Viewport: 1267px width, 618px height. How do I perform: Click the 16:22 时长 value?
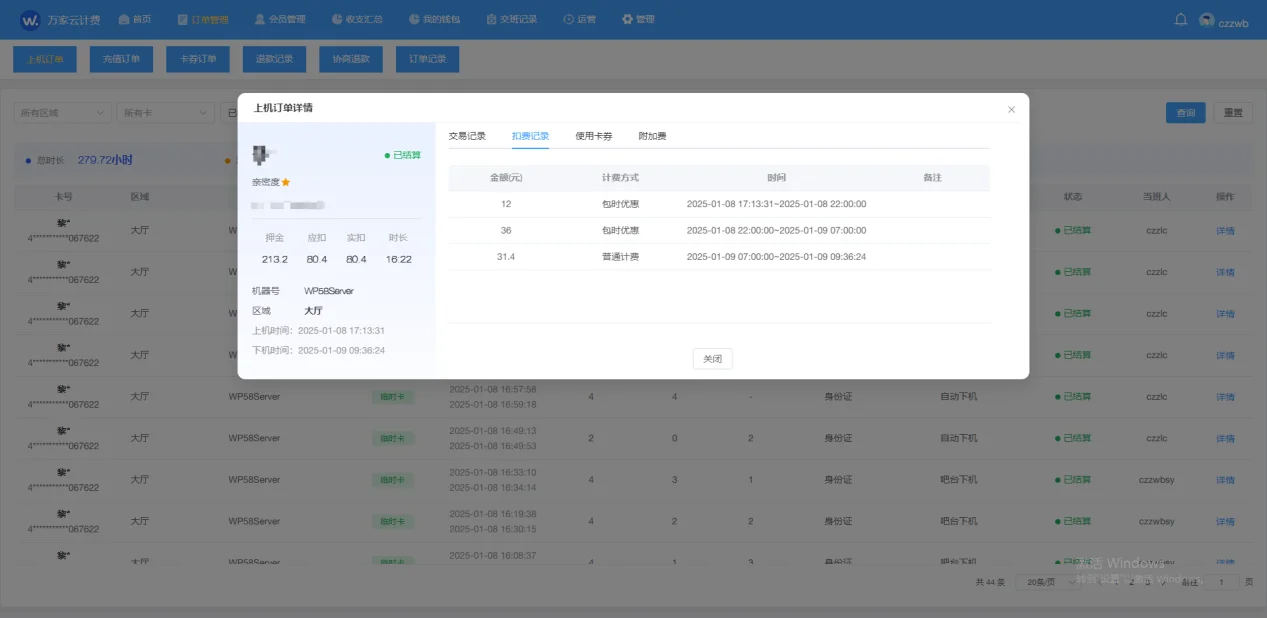pos(398,260)
